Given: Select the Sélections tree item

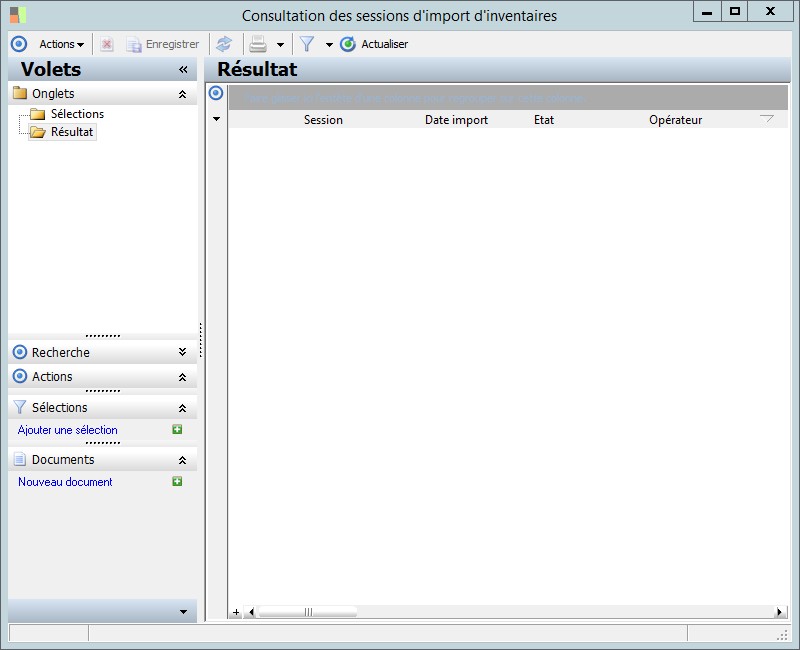Looking at the screenshot, I should [x=77, y=114].
